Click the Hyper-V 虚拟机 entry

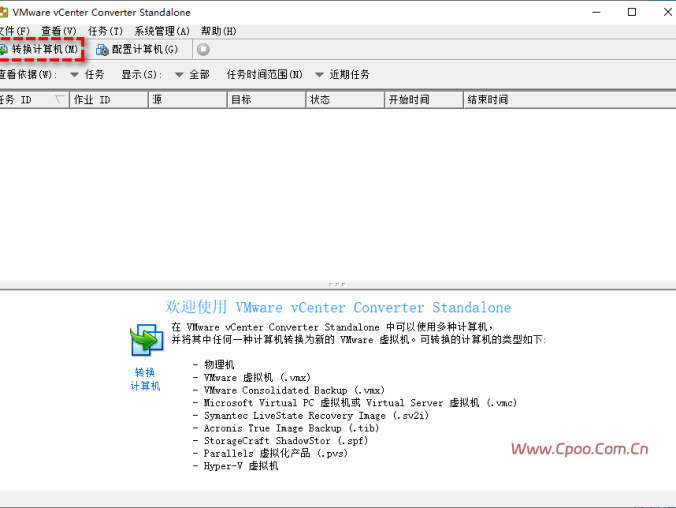[x=241, y=466]
